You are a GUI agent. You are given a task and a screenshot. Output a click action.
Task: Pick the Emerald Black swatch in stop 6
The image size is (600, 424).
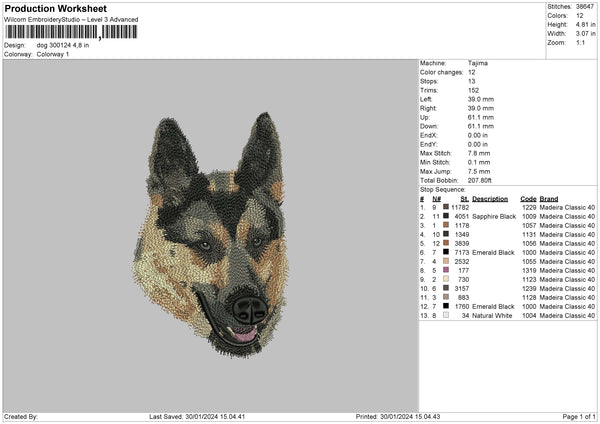point(446,252)
